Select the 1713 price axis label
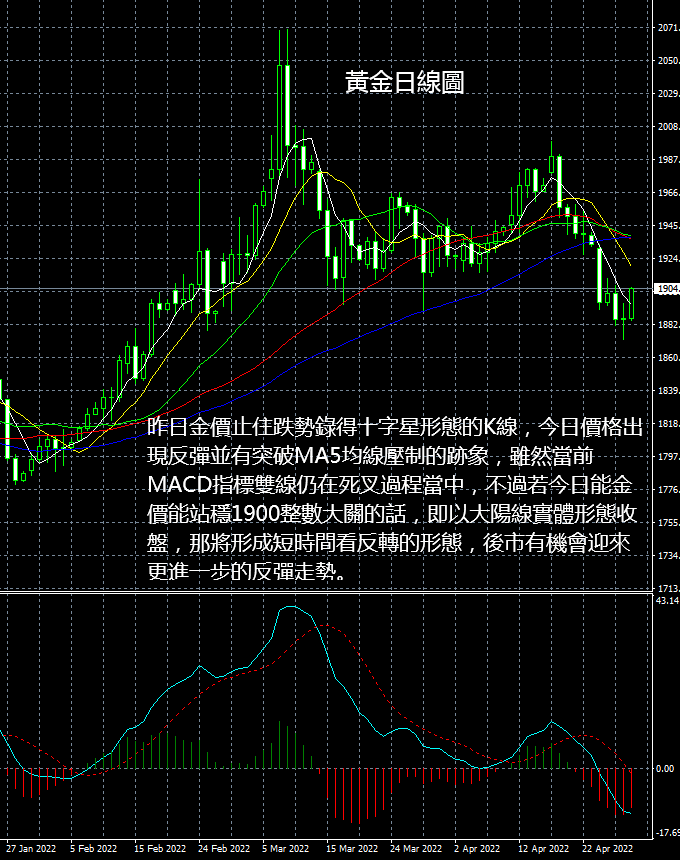Screen dimensions: 680x860 tap(668, 589)
